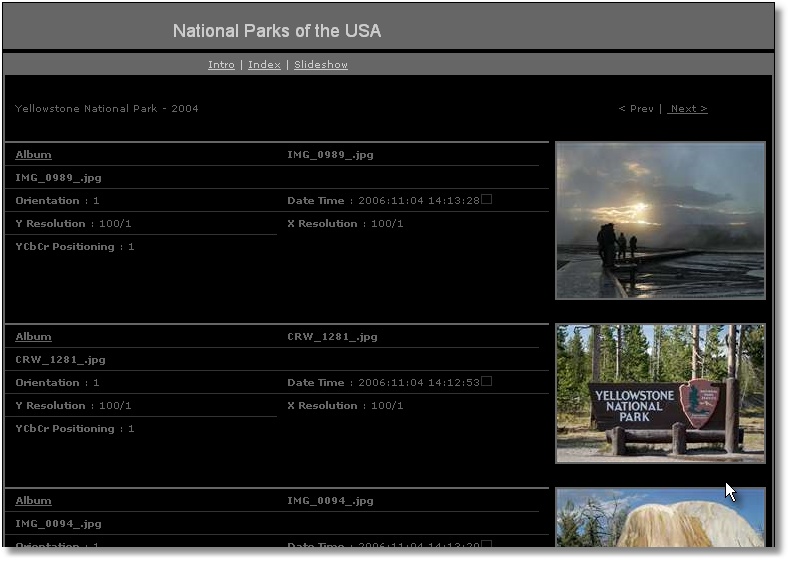
Task: Go to the Next > page
Action: pos(687,109)
